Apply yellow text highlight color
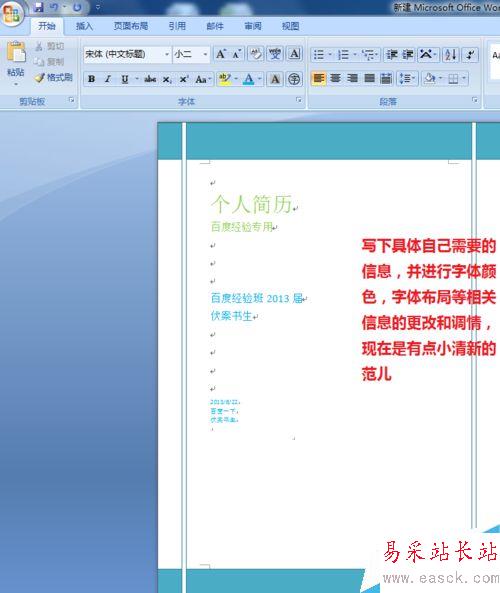500x593 pixels. coord(225,79)
